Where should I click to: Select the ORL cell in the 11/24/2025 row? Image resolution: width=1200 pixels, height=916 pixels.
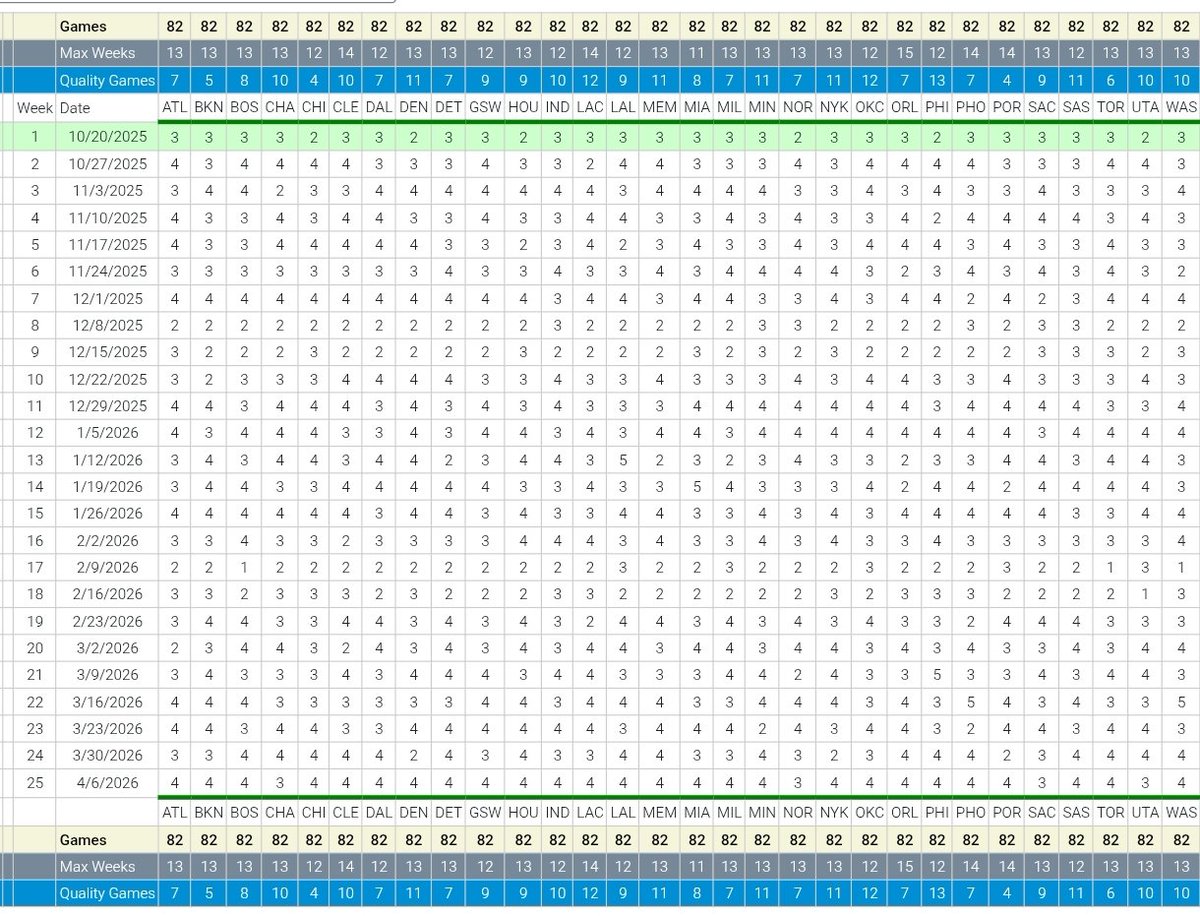[904, 271]
